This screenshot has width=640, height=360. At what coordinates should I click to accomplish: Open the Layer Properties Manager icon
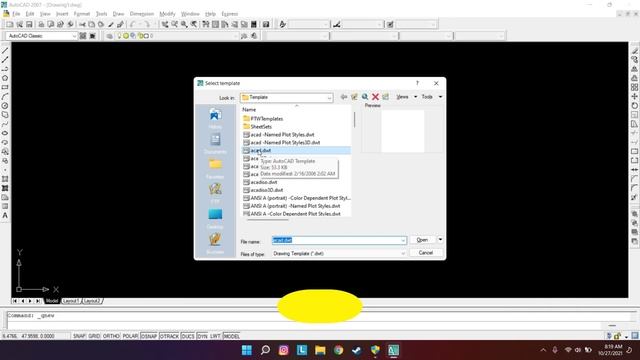coord(109,36)
